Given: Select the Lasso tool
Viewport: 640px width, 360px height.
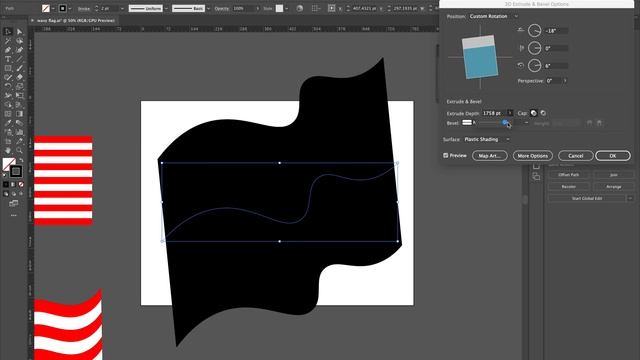Looking at the screenshot, I should (x=19, y=41).
